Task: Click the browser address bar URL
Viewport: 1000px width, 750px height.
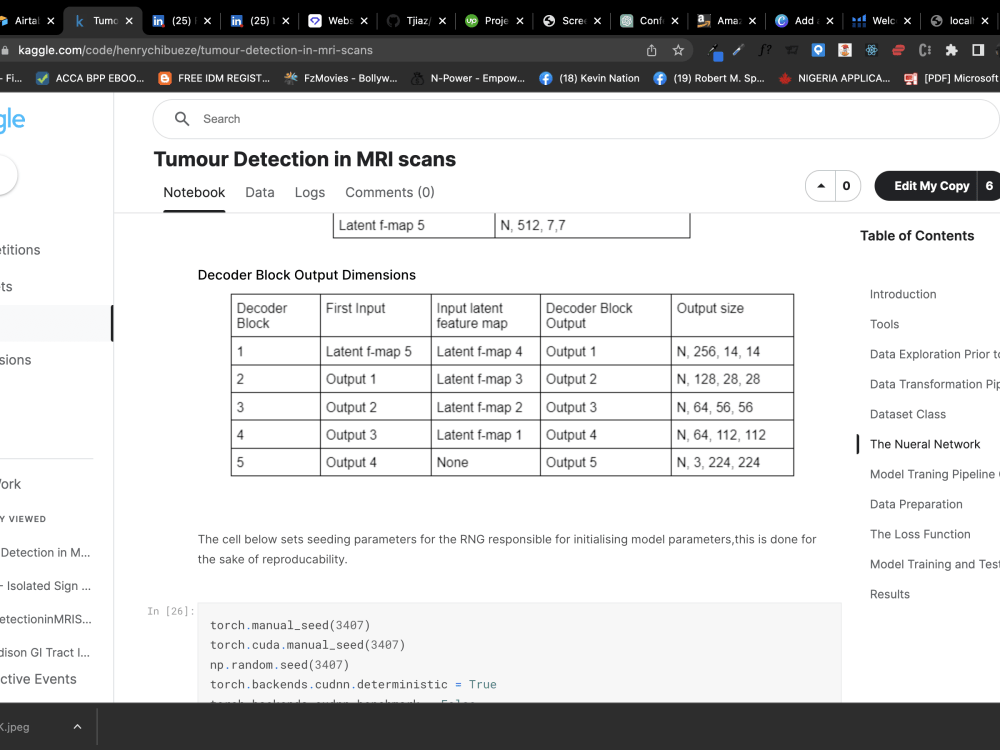Action: (195, 50)
